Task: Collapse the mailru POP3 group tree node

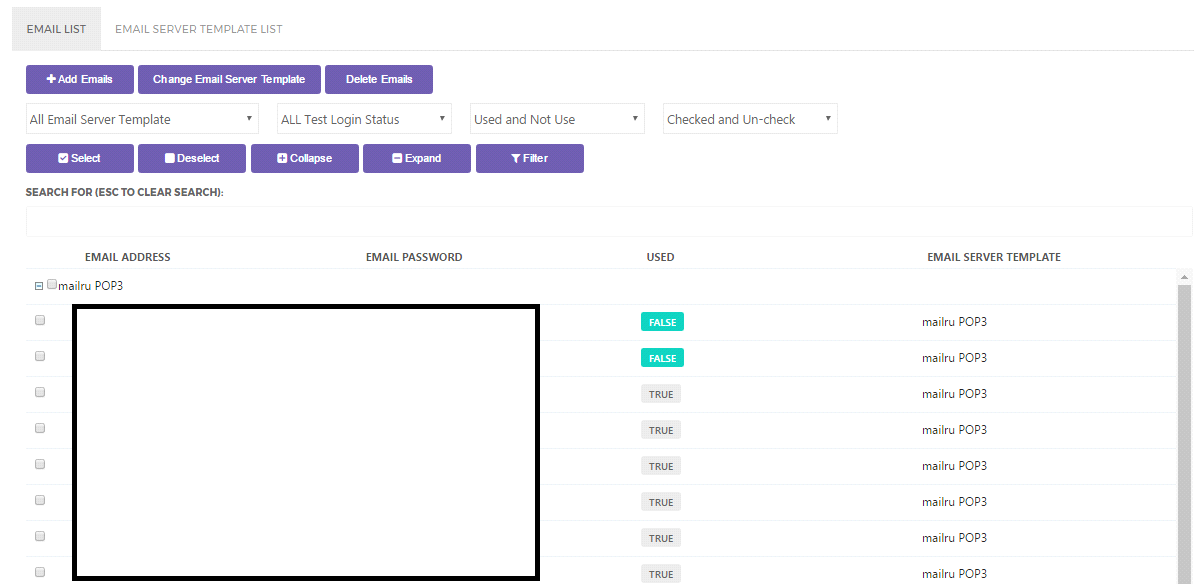Action: (x=39, y=286)
